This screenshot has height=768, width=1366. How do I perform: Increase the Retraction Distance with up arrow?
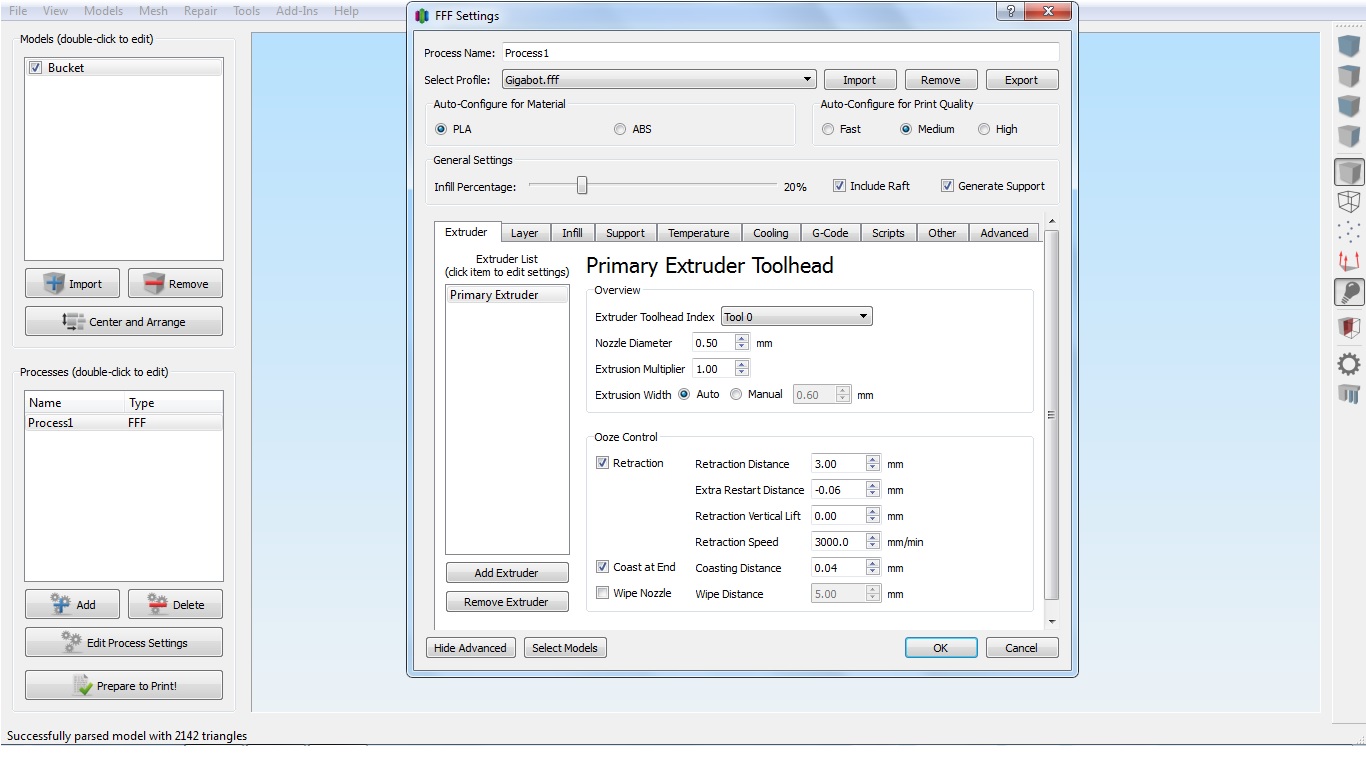pyautogui.click(x=873, y=460)
